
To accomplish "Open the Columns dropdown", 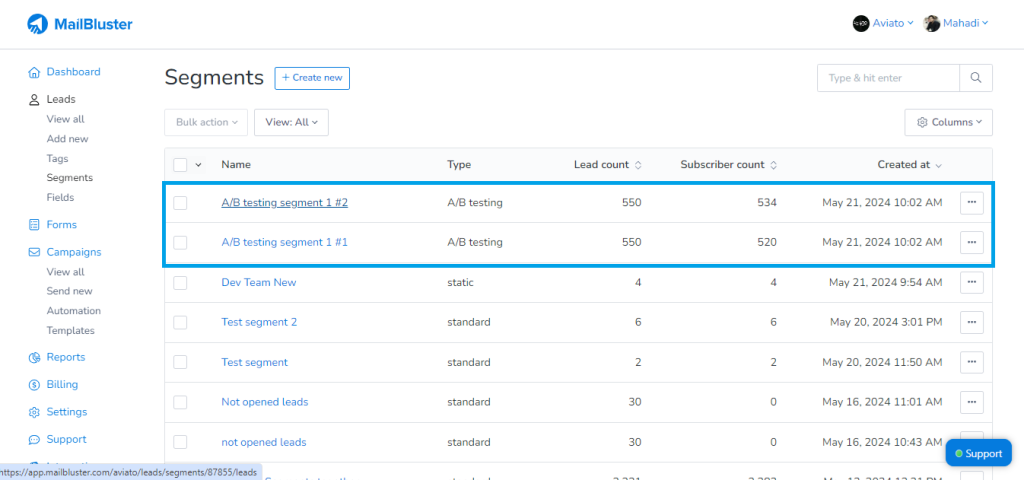I will (948, 122).
